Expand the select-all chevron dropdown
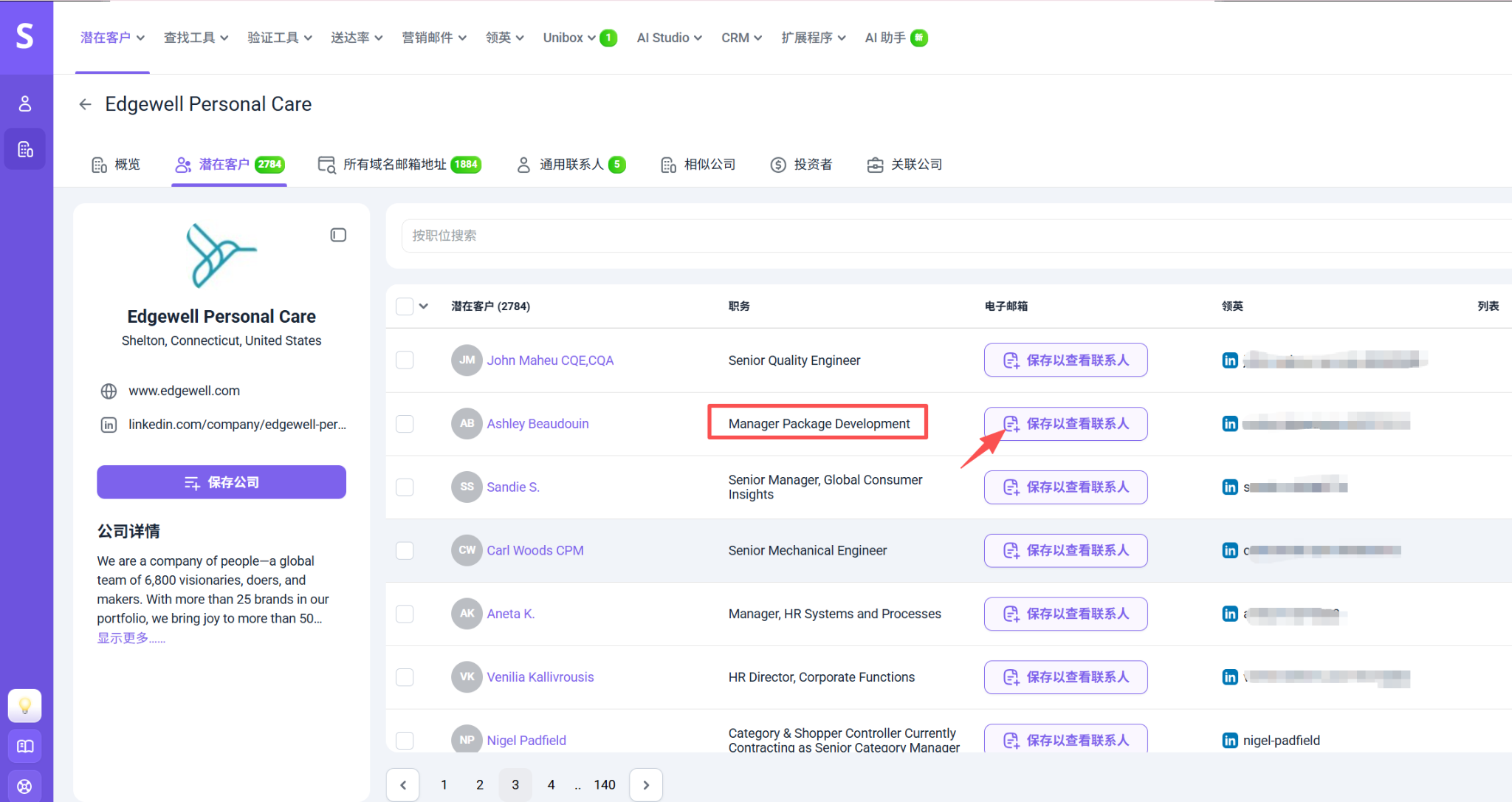The width and height of the screenshot is (1512, 802). [424, 306]
